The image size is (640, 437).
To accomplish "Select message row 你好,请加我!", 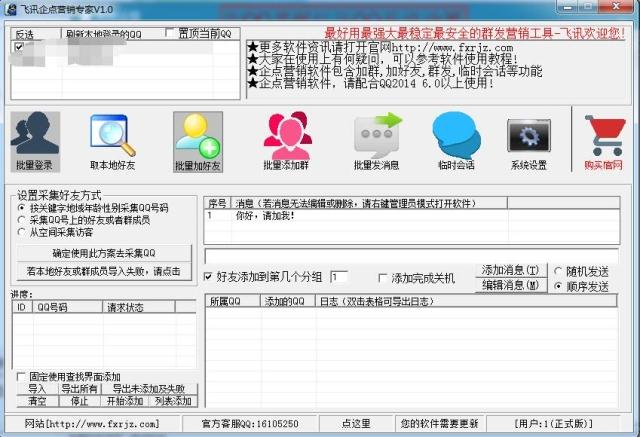I will click(411, 215).
